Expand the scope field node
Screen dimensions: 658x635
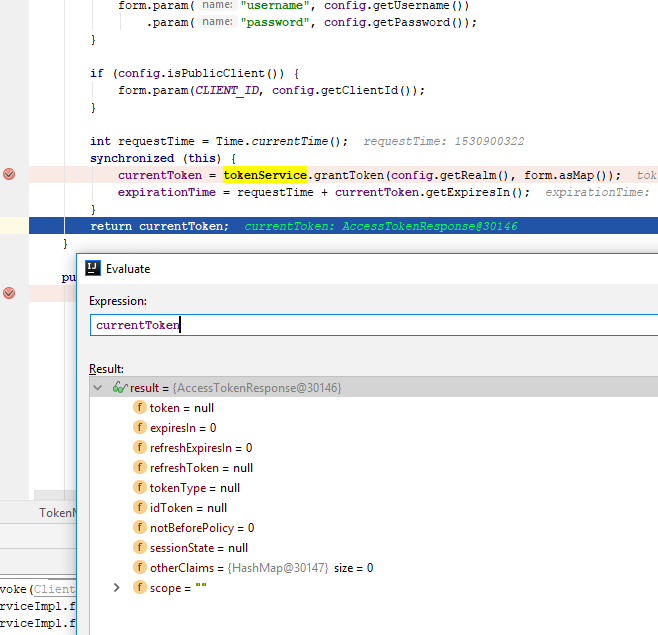pyautogui.click(x=117, y=588)
